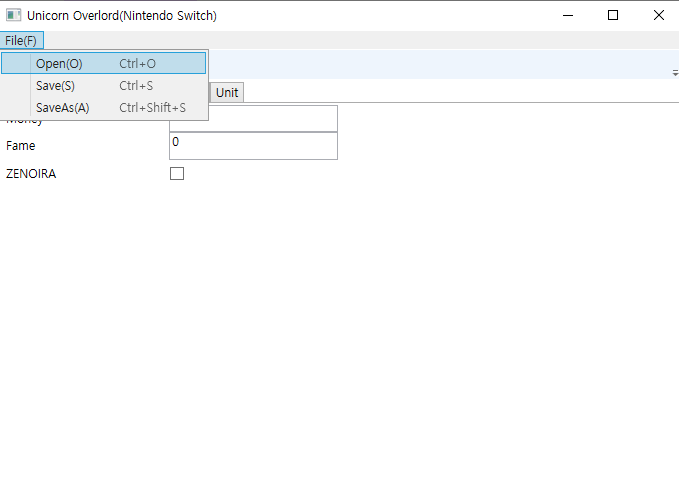Select SaveAs(A) menu entry
This screenshot has width=679, height=486.
[x=103, y=107]
